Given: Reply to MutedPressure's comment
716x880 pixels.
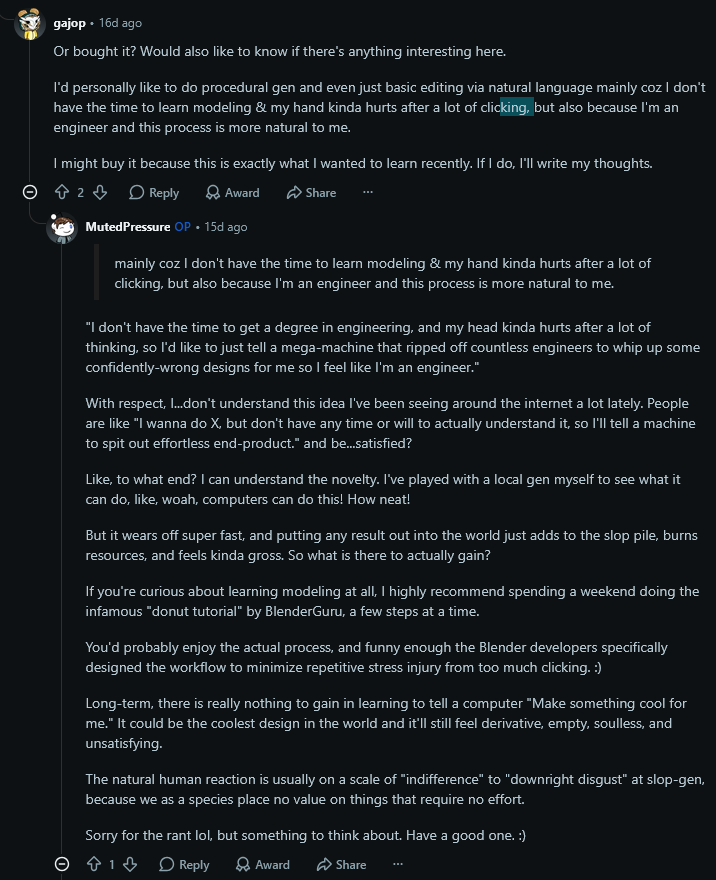Looking at the screenshot, I should pyautogui.click(x=184, y=864).
